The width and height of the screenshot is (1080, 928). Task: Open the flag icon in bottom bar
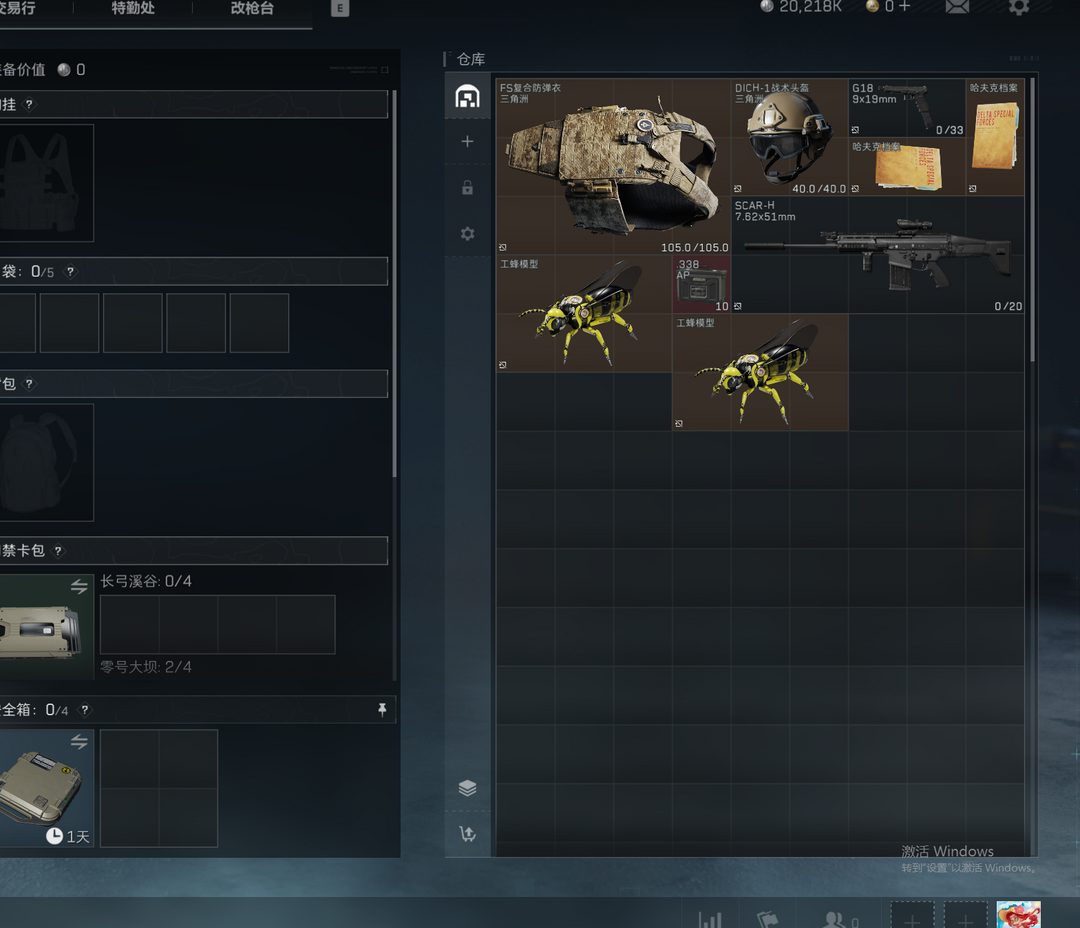point(767,919)
